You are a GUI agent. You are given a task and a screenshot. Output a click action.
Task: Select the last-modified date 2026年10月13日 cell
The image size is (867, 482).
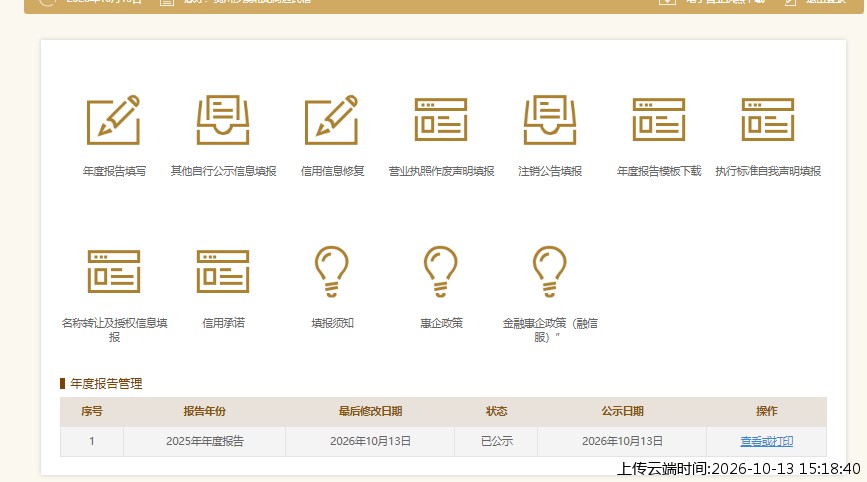pos(370,441)
